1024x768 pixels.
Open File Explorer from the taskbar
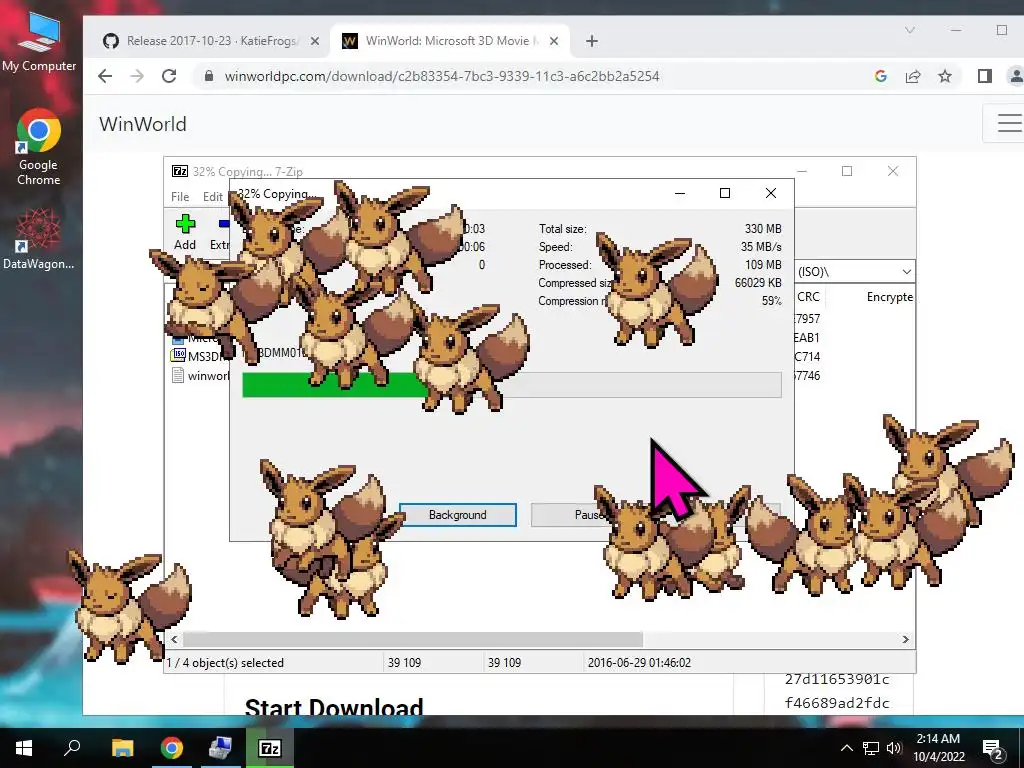click(122, 748)
